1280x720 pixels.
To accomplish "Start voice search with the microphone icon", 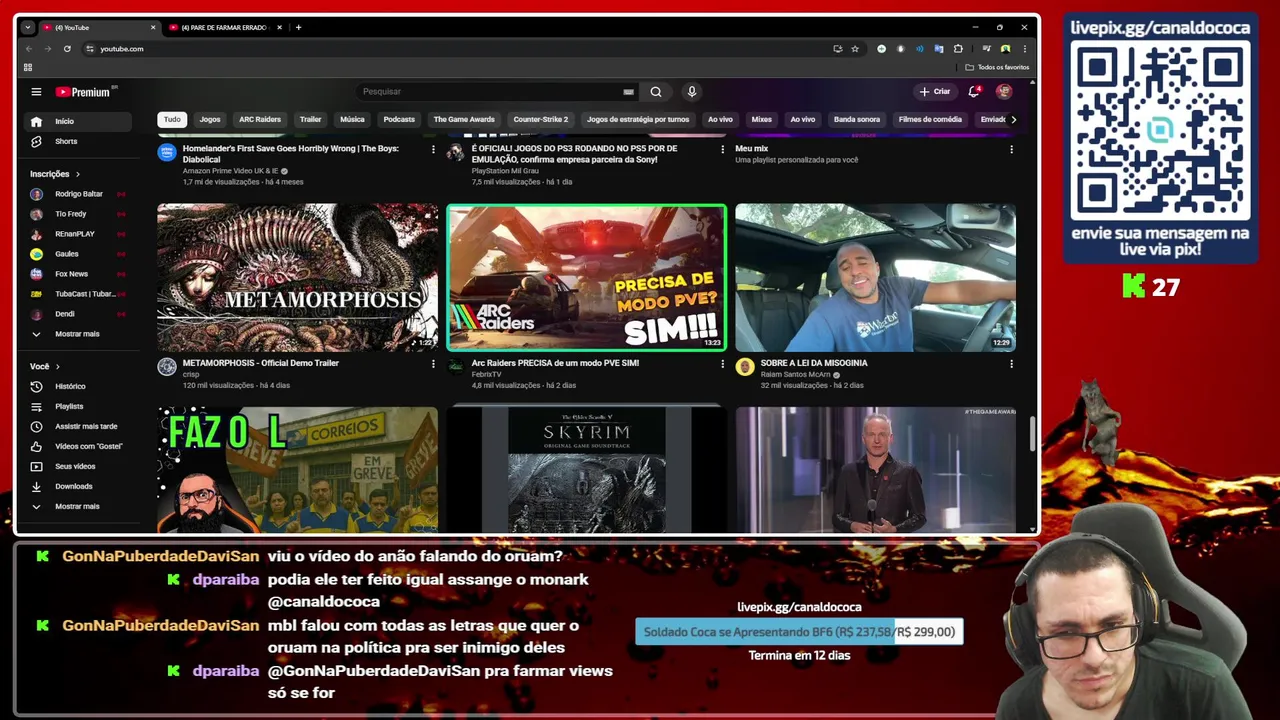I will pyautogui.click(x=691, y=92).
